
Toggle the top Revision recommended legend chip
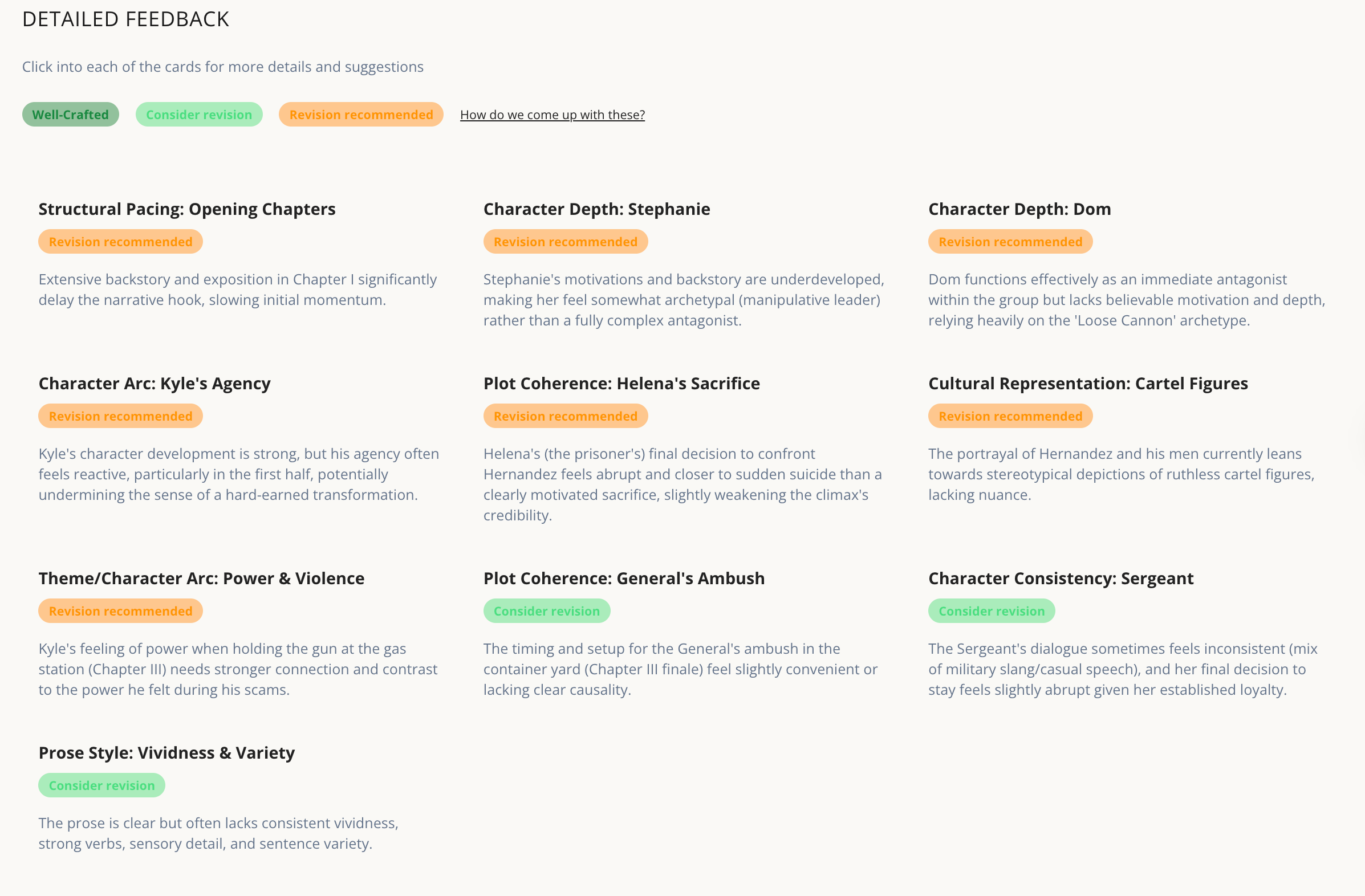point(361,115)
